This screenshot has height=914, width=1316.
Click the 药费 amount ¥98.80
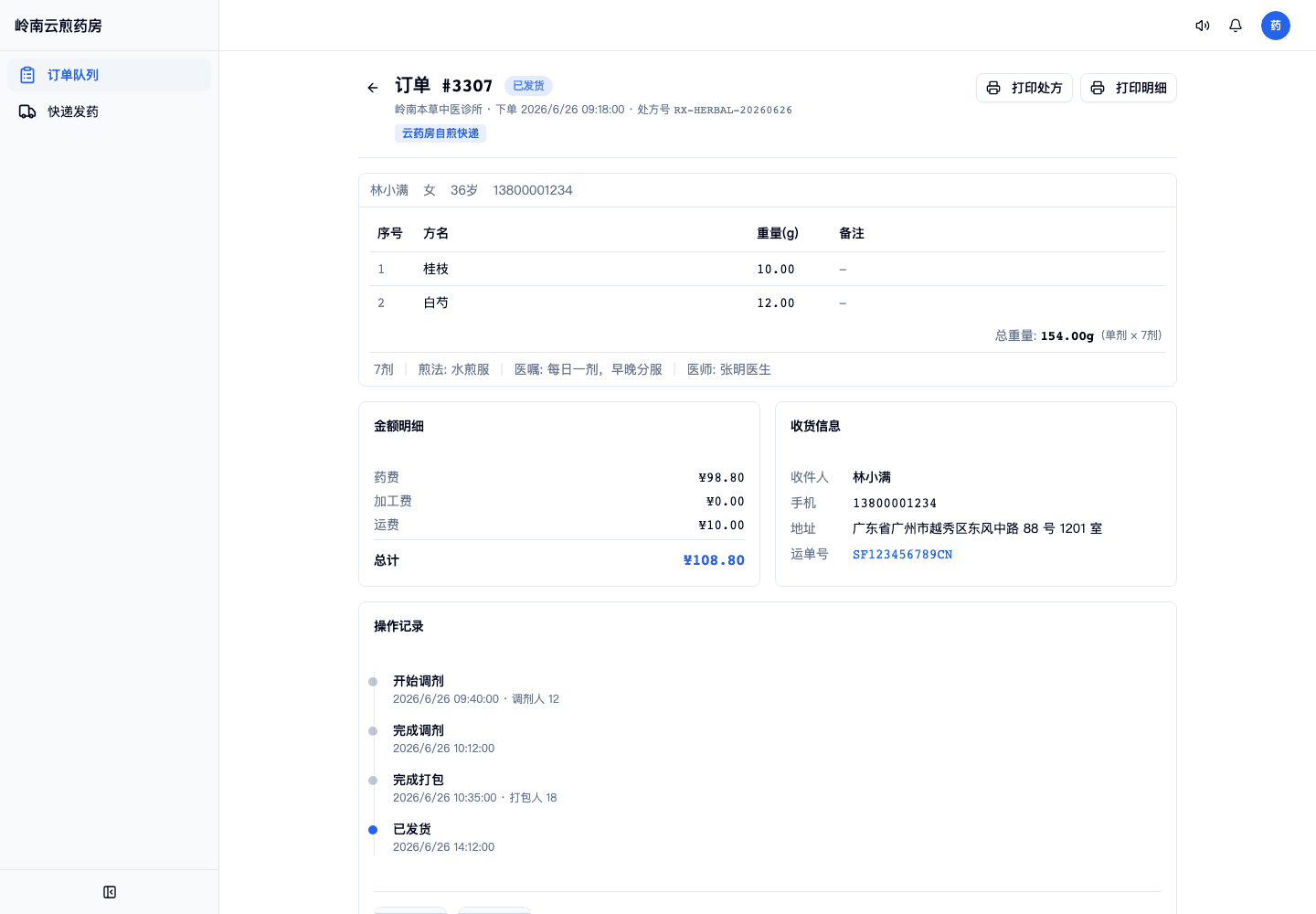[x=722, y=477]
